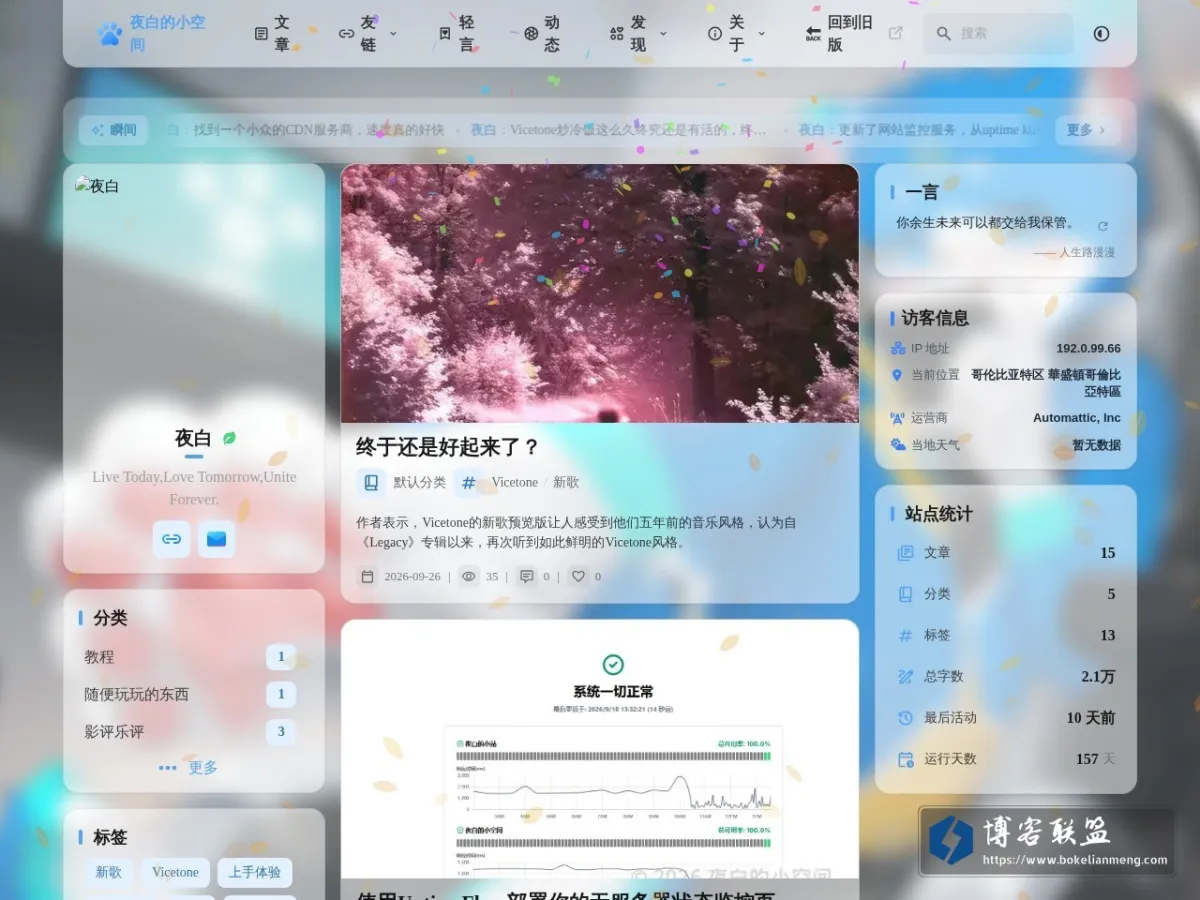Image resolution: width=1200 pixels, height=900 pixels.
Task: Open the 夜白的小空间 site title link
Action: 167,33
